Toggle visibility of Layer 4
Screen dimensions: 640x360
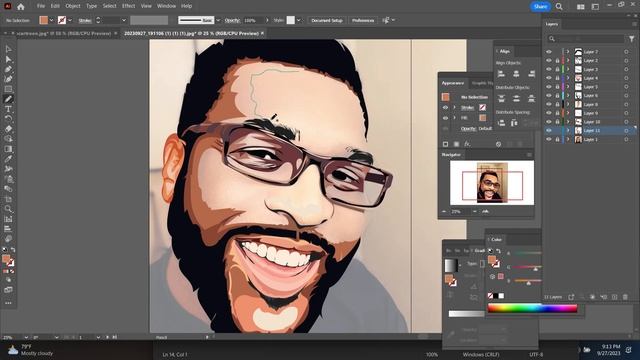coord(549,78)
